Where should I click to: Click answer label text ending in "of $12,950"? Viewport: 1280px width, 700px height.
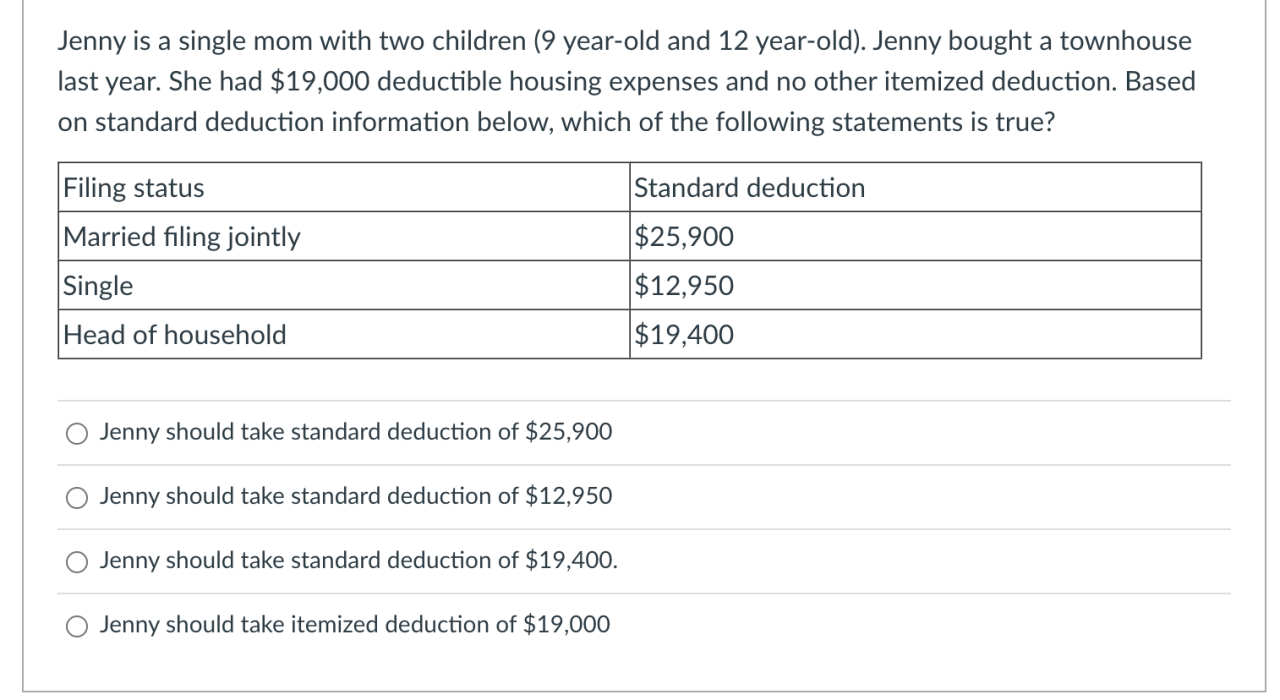point(355,496)
